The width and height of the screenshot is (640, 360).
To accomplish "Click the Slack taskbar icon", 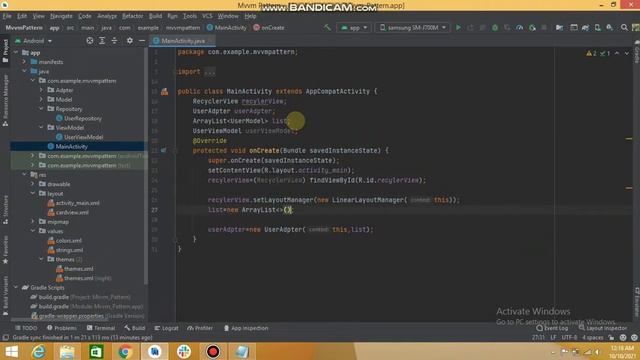I will [184, 351].
